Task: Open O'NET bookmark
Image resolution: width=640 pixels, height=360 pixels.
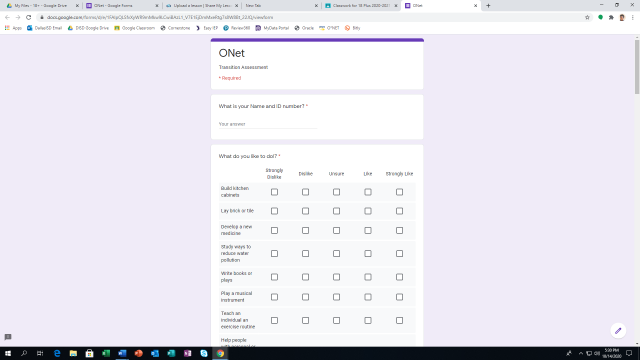Action: 329,28
